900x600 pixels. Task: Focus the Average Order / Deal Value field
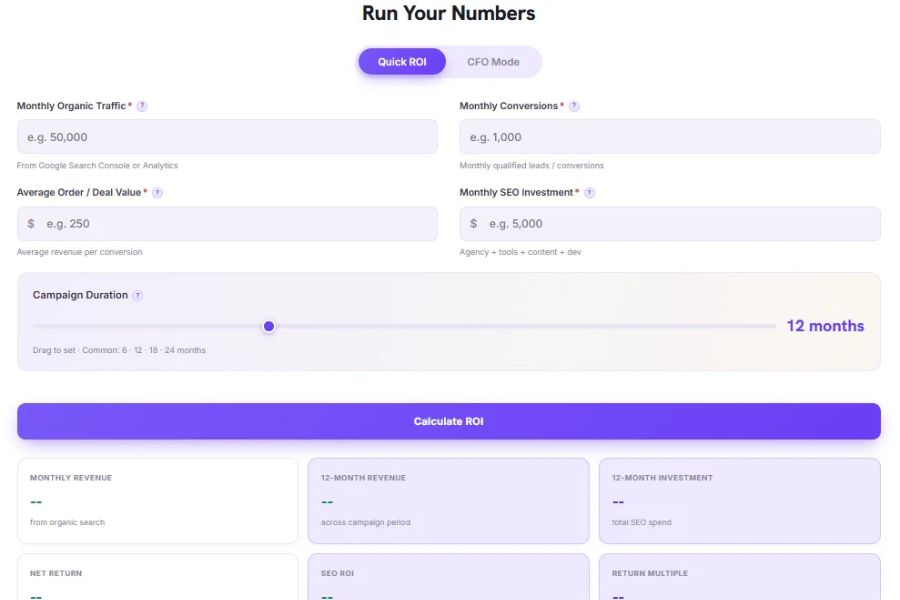pos(227,224)
